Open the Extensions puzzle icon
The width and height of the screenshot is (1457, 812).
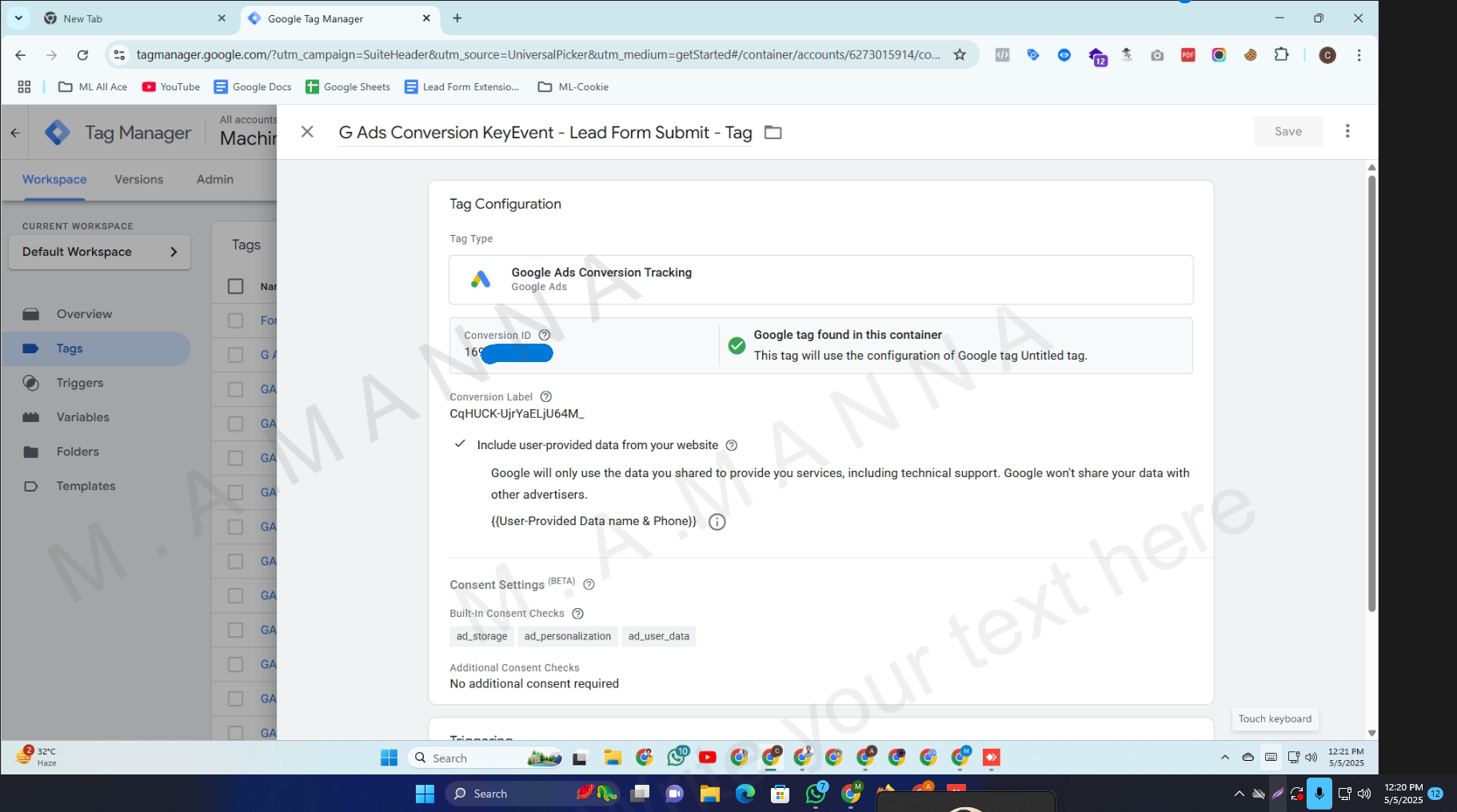coord(1281,55)
